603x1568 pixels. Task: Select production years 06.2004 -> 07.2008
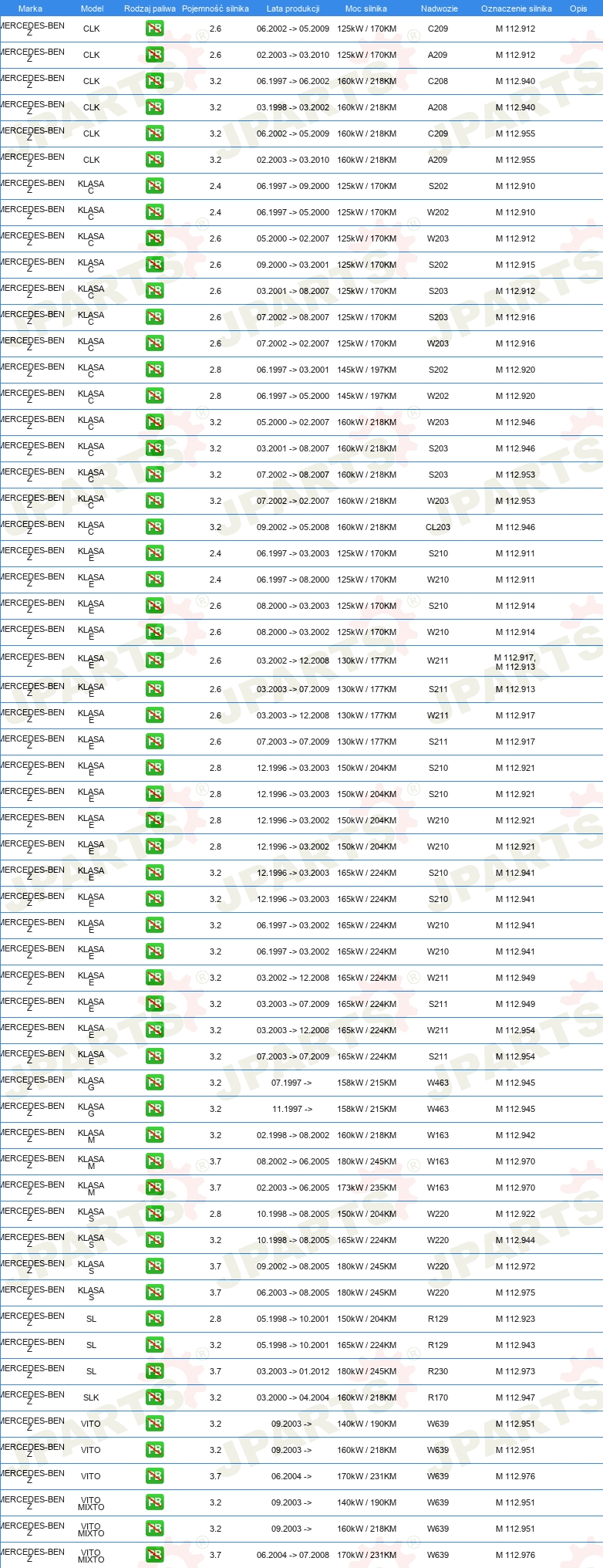pos(293,1555)
